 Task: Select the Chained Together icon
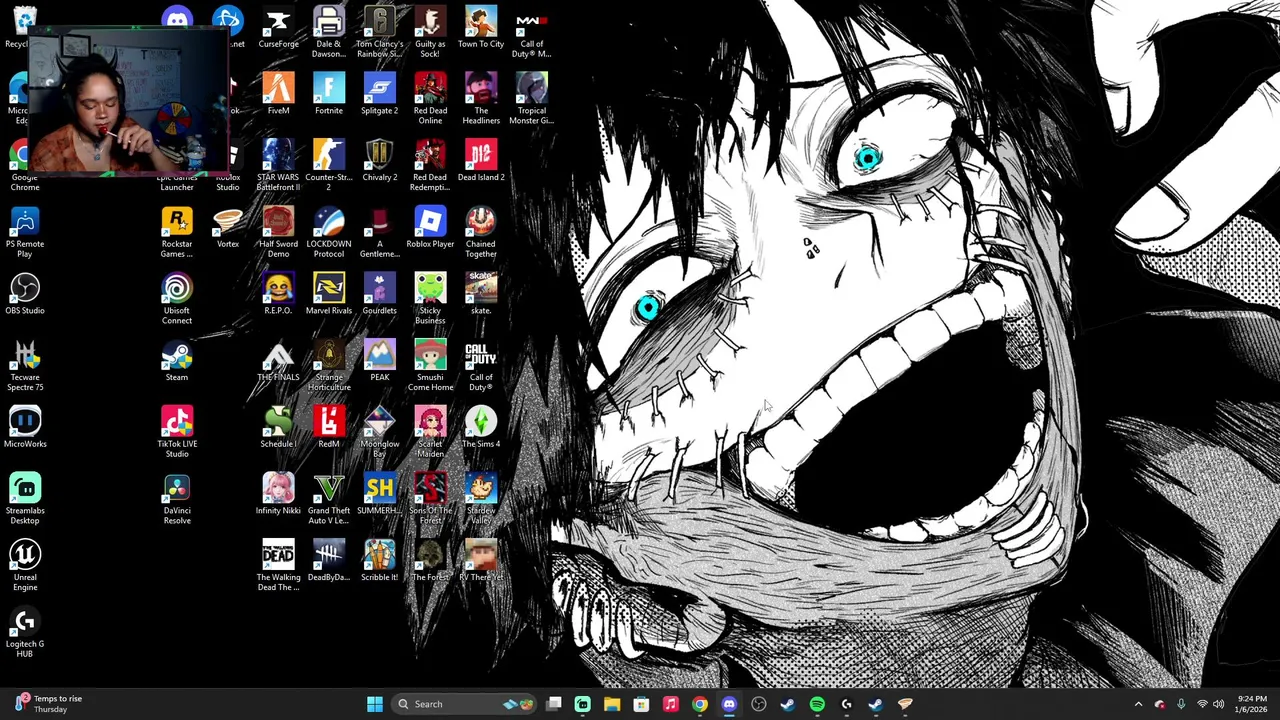[x=481, y=233]
